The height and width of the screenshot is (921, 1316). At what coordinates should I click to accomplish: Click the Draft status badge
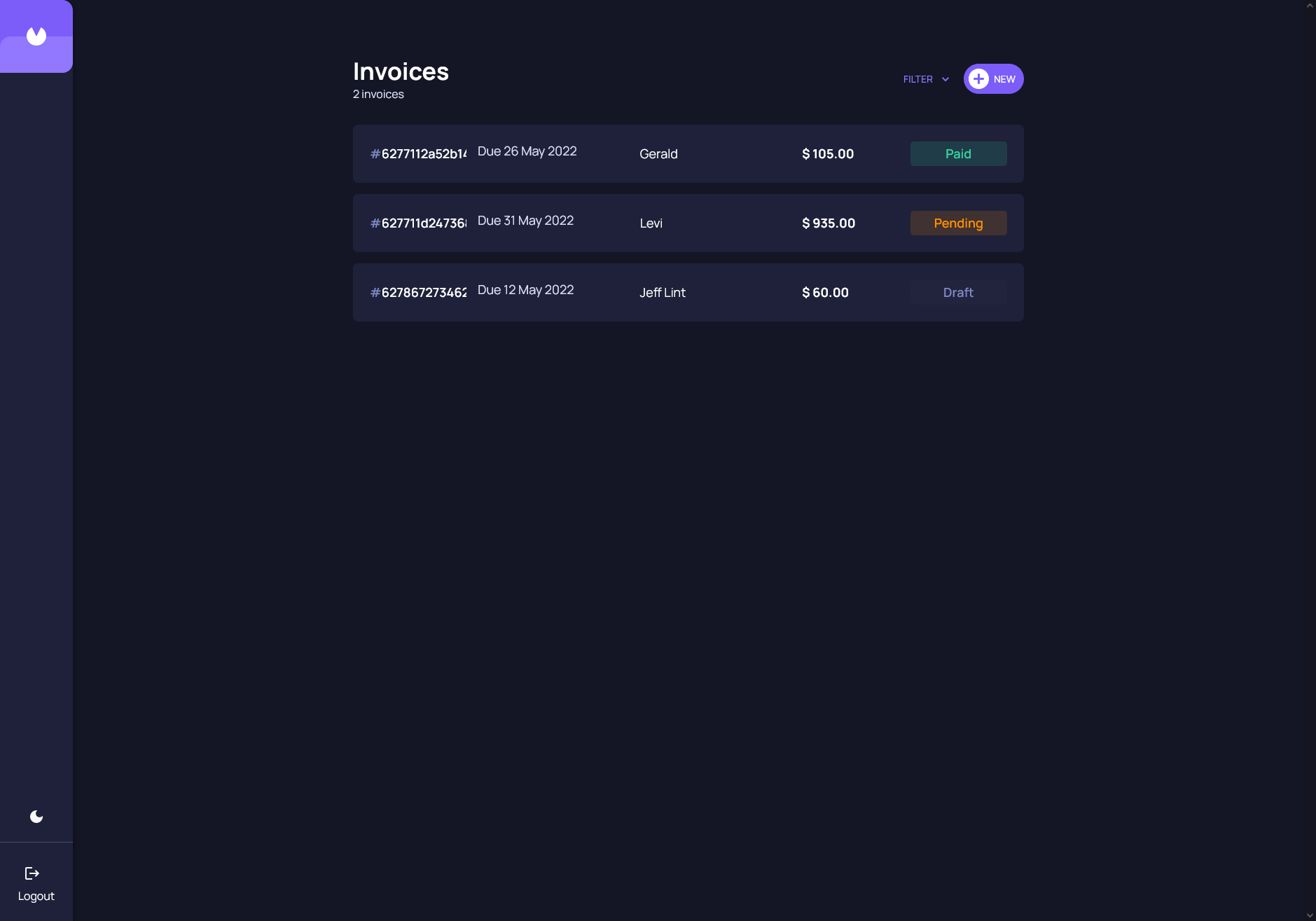click(x=958, y=293)
